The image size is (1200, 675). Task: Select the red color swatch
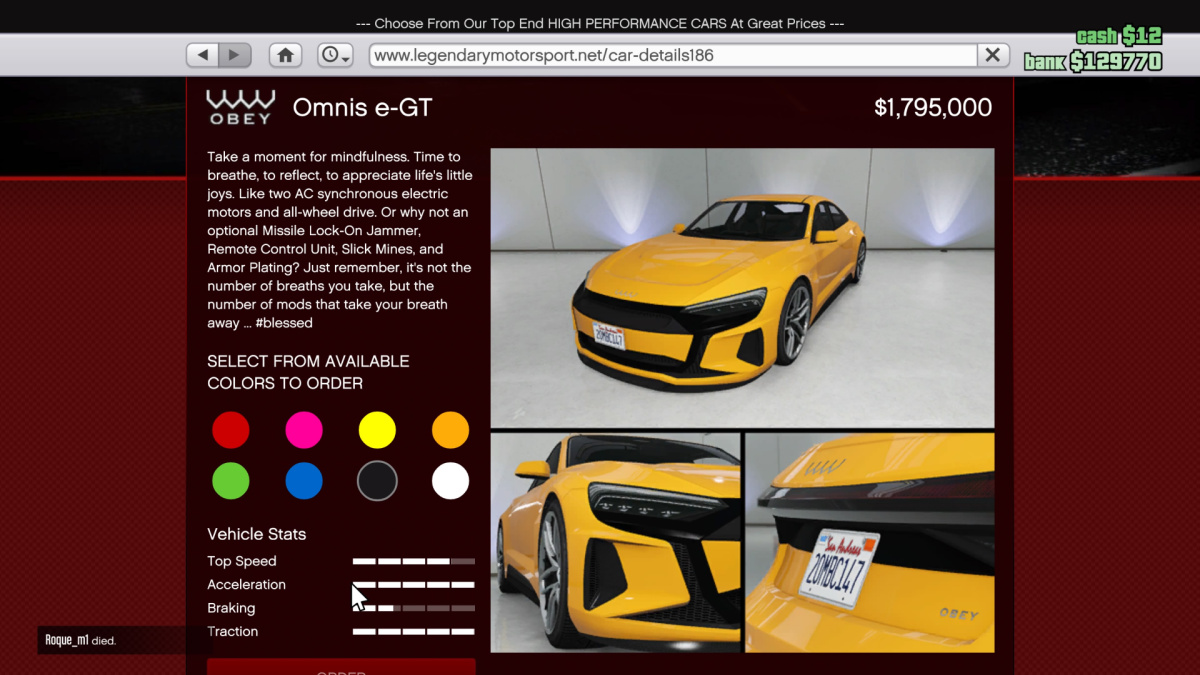click(x=231, y=431)
